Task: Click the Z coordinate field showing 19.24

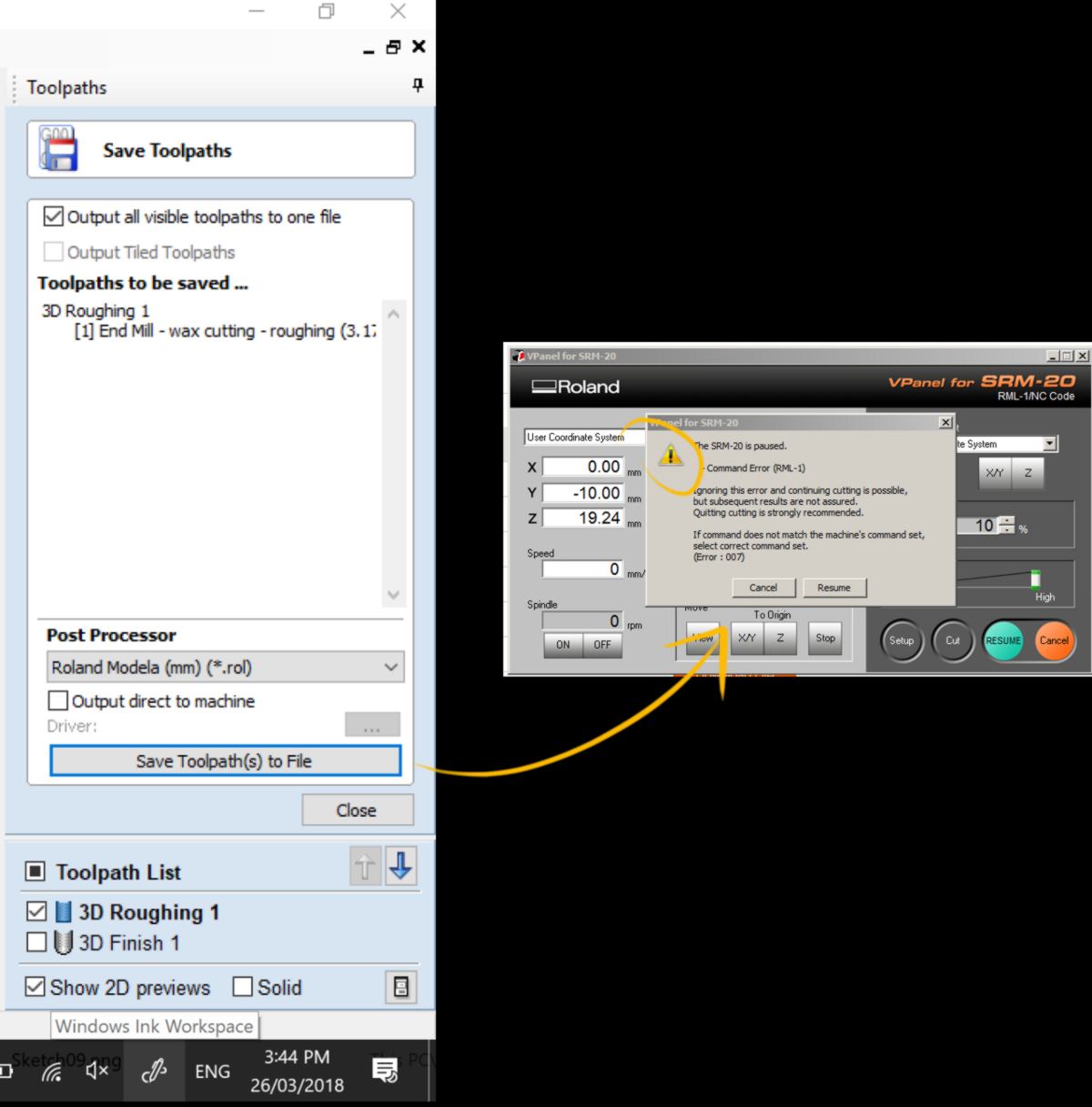Action: pyautogui.click(x=583, y=518)
